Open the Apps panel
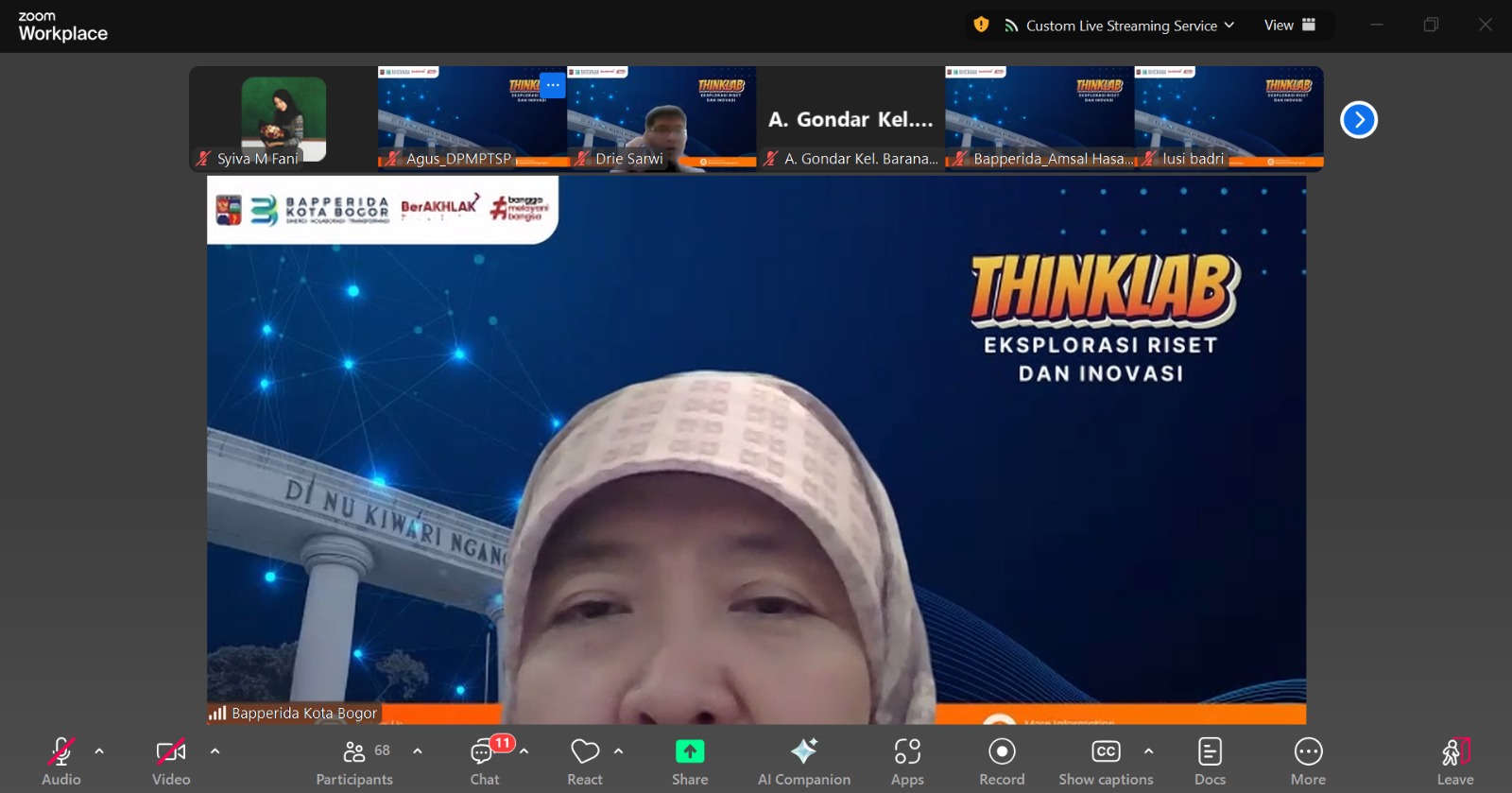Viewport: 1512px width, 793px height. [907, 752]
